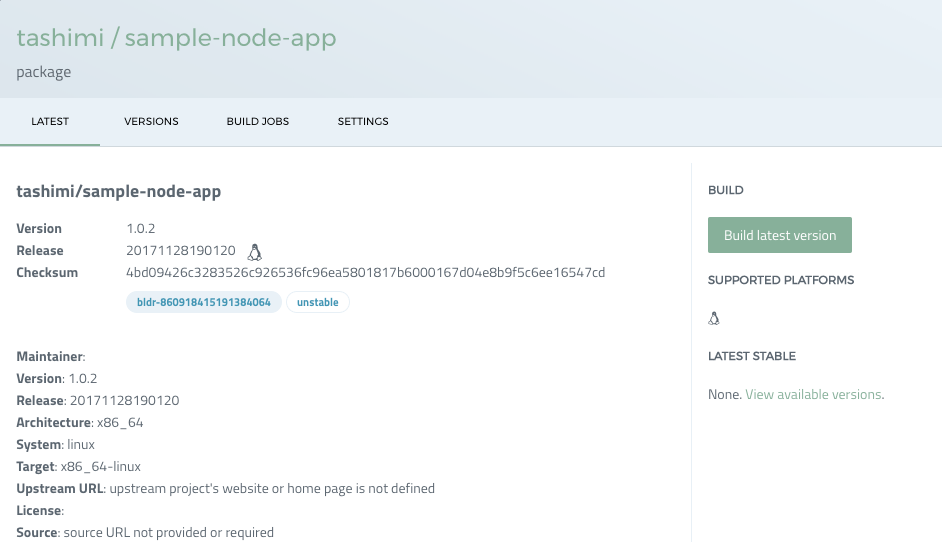Click the Source URL not provided line
Viewport: 942px width, 542px height.
[145, 533]
